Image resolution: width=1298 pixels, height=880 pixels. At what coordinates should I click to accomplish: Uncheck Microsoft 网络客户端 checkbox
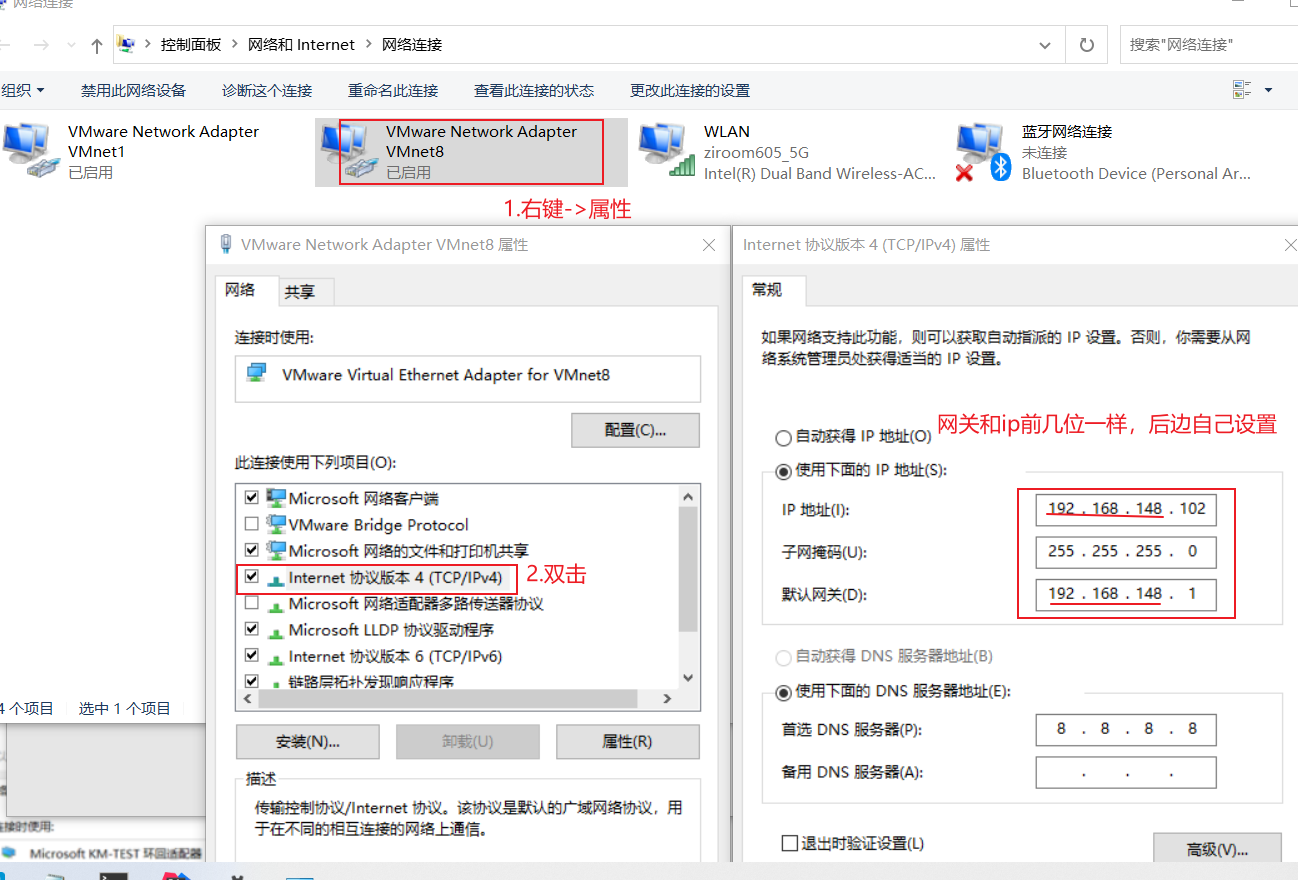pyautogui.click(x=251, y=498)
